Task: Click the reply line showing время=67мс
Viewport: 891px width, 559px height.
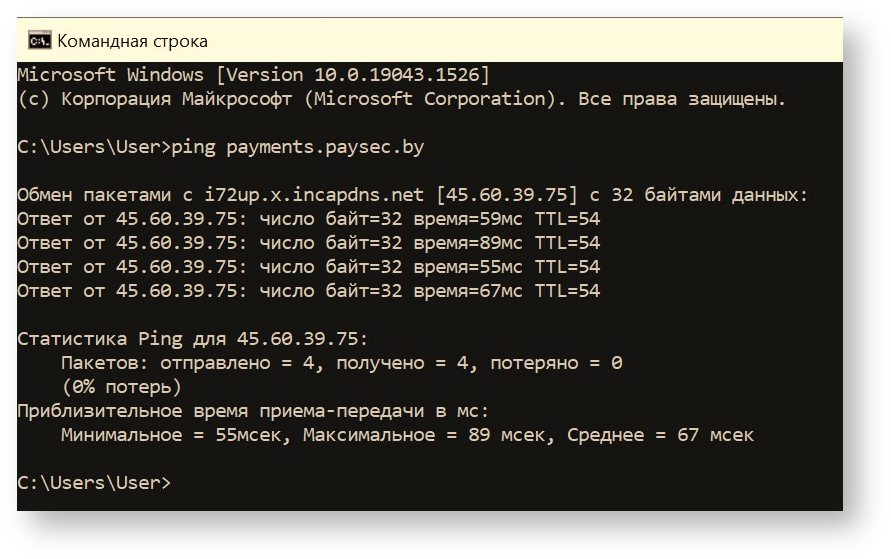Action: pyautogui.click(x=308, y=291)
